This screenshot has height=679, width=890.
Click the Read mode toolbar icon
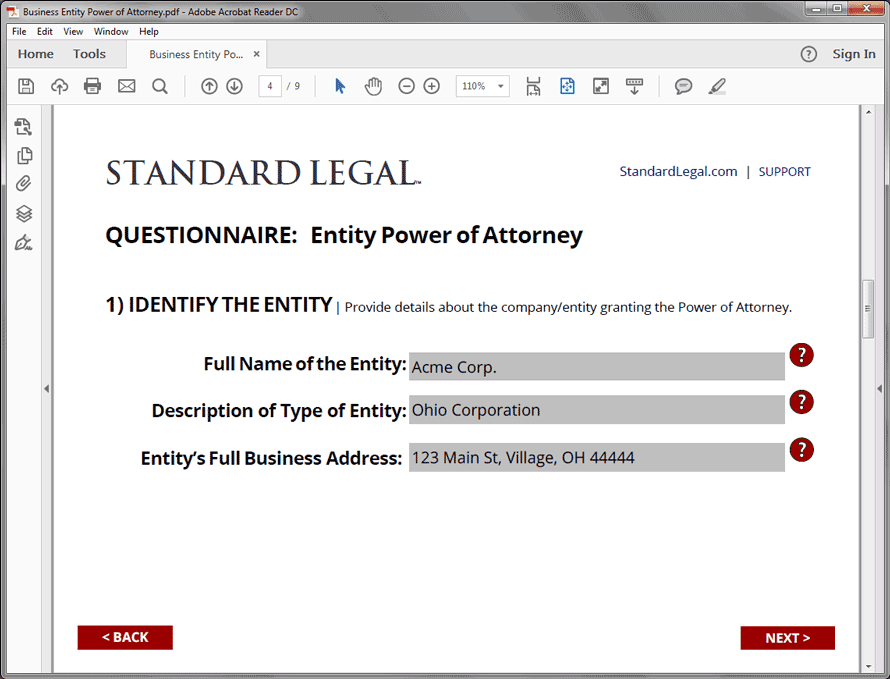[x=635, y=86]
